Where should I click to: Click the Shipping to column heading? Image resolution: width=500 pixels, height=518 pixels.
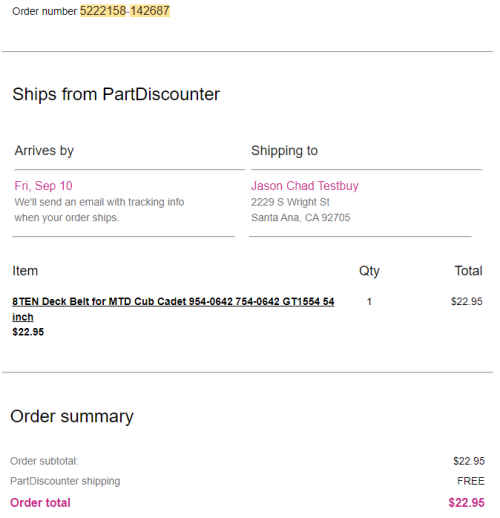284,151
